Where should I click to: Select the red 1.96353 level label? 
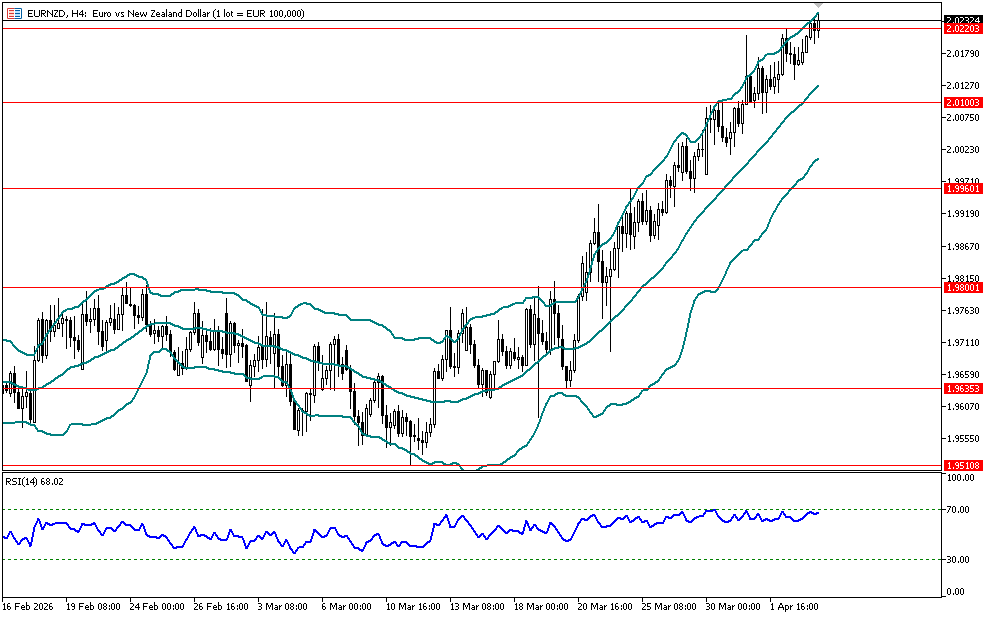coord(963,388)
